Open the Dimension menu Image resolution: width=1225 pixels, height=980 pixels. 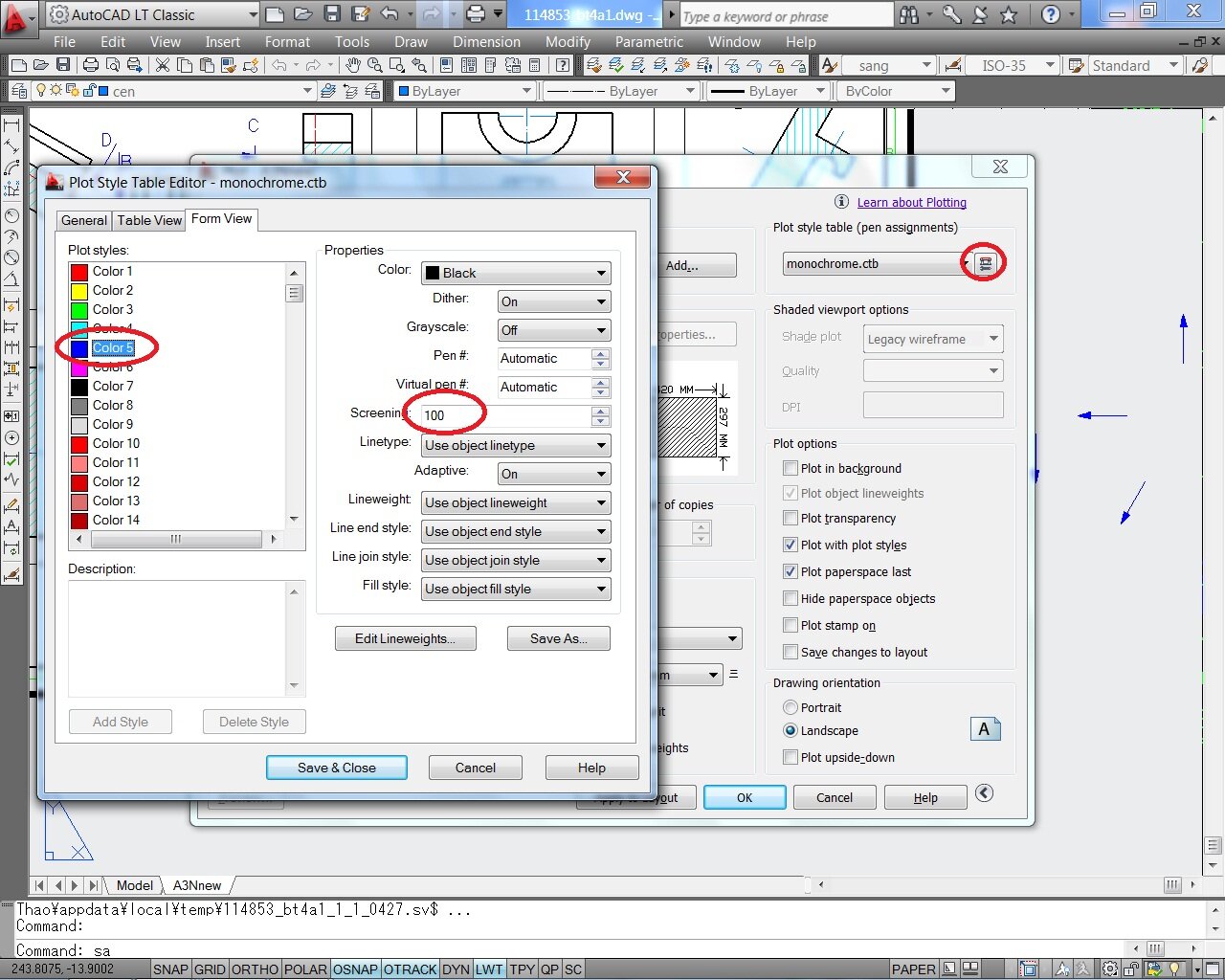486,42
